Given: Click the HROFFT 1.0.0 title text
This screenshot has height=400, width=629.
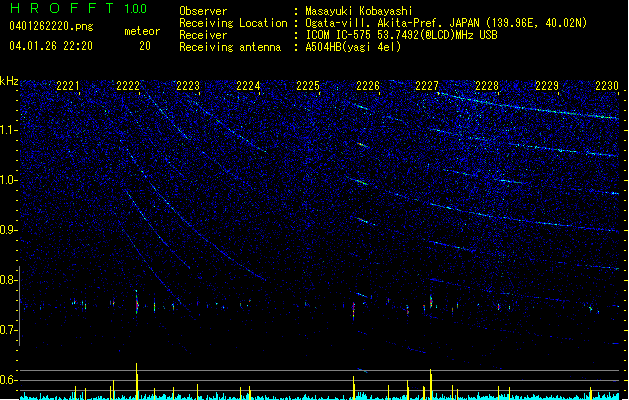Looking at the screenshot, I should (78, 8).
